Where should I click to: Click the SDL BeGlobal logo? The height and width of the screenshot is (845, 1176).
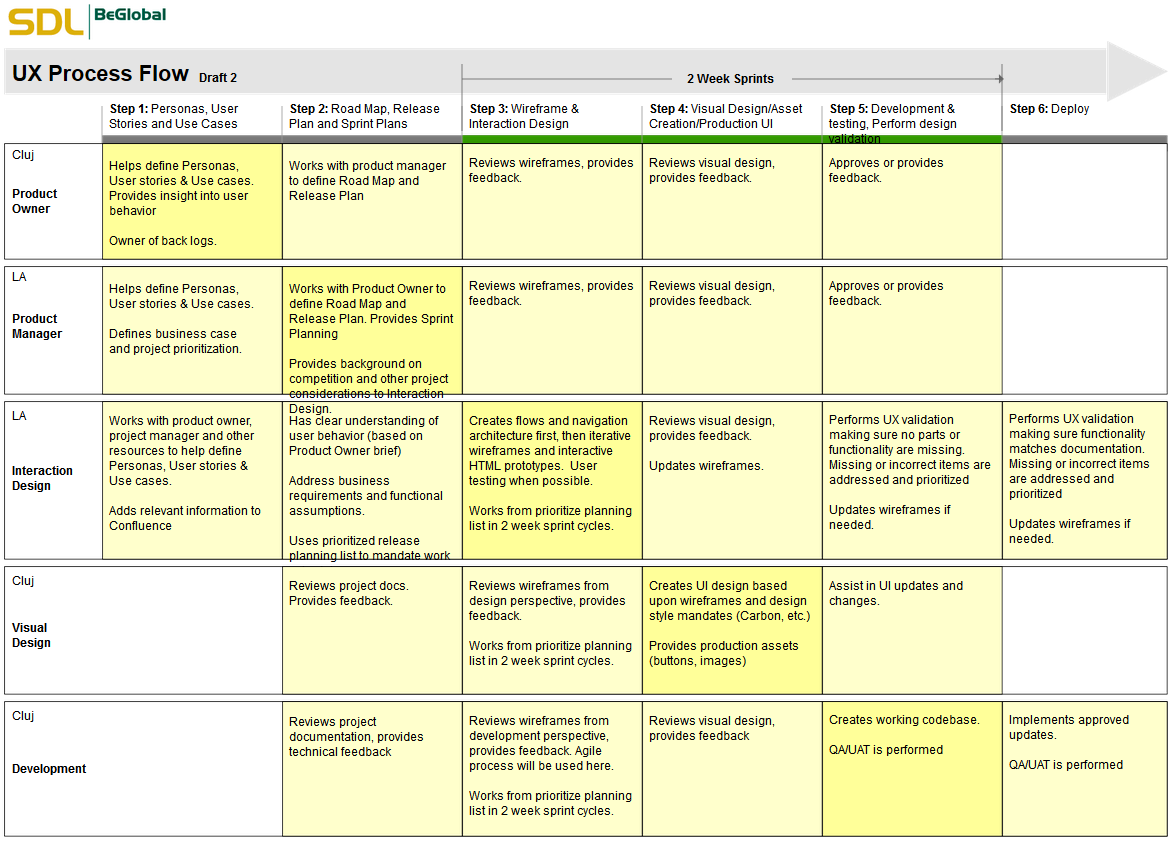click(x=87, y=20)
